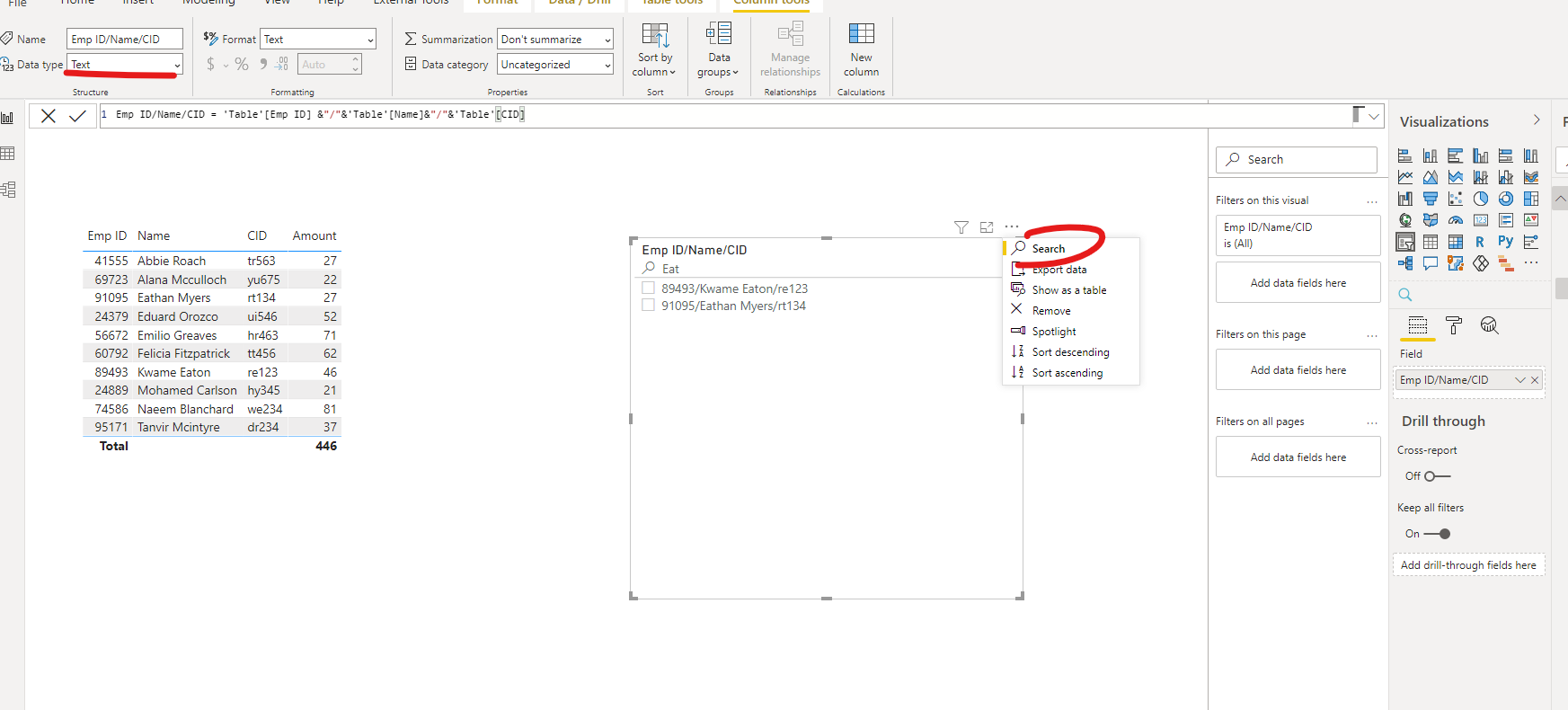This screenshot has width=1568, height=710.
Task: Open the Summarization dropdown
Action: coord(555,40)
